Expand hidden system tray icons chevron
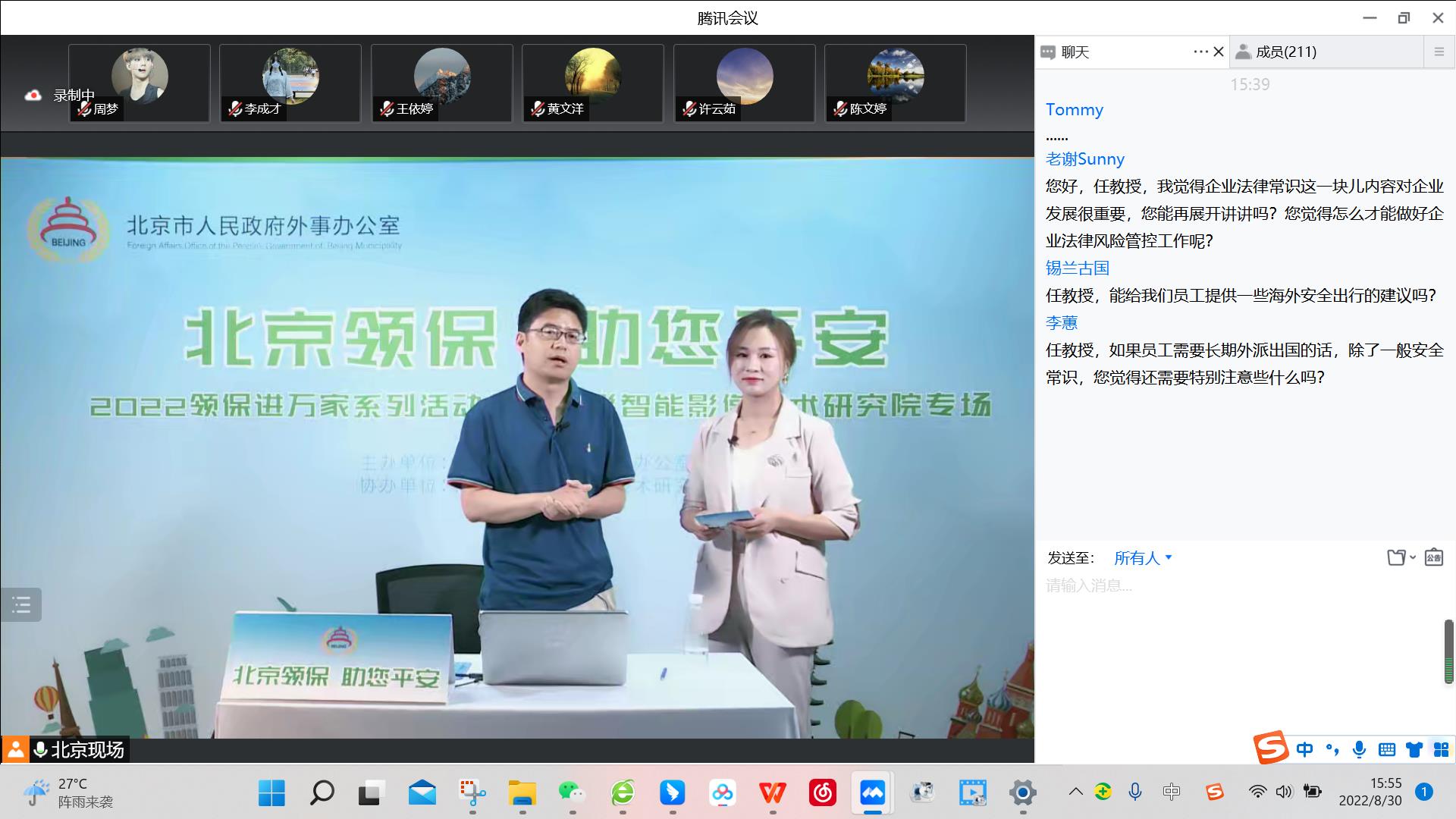The width and height of the screenshot is (1456, 819). tap(1075, 792)
